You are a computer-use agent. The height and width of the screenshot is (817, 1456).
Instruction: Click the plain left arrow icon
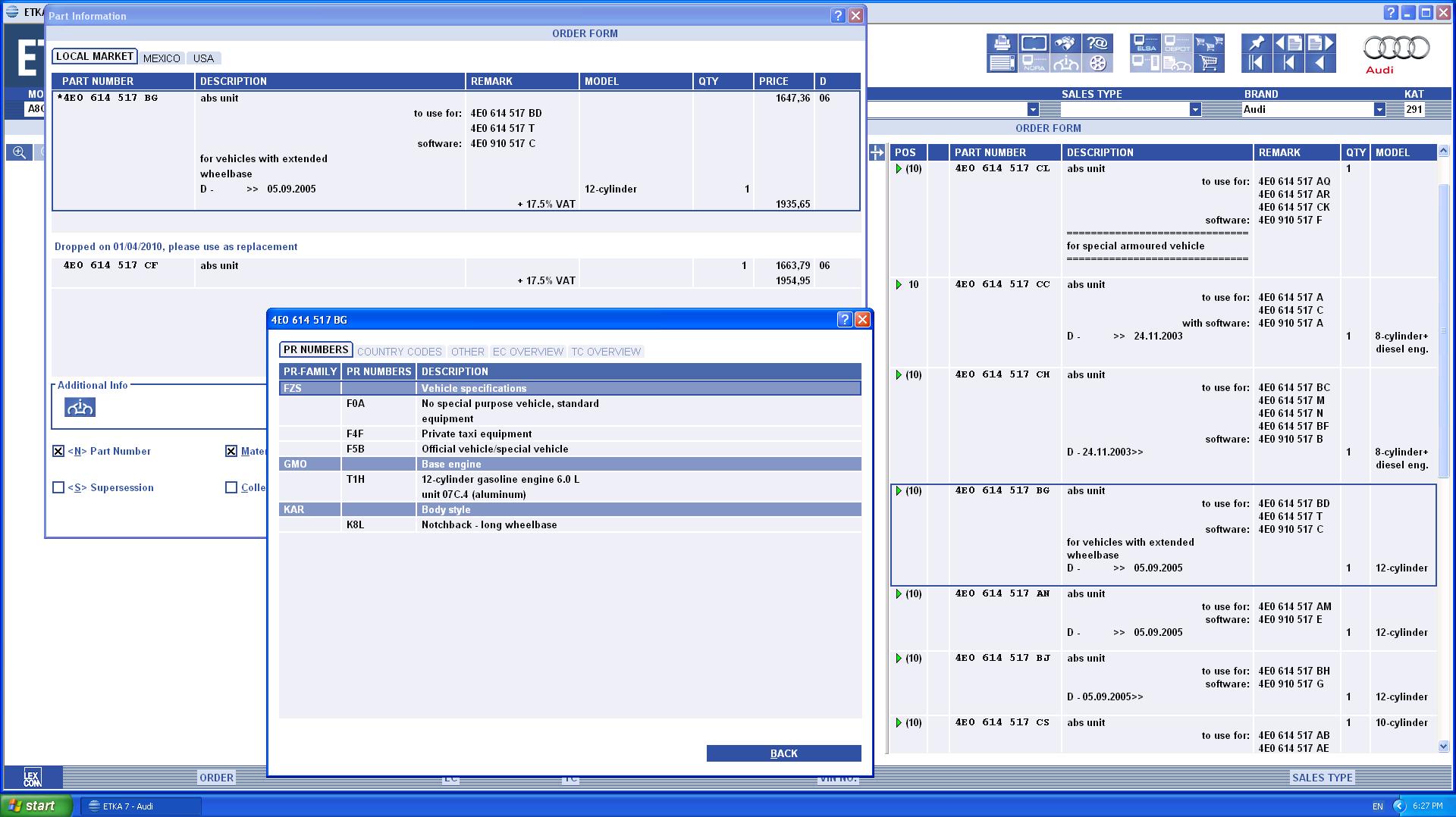point(1320,63)
